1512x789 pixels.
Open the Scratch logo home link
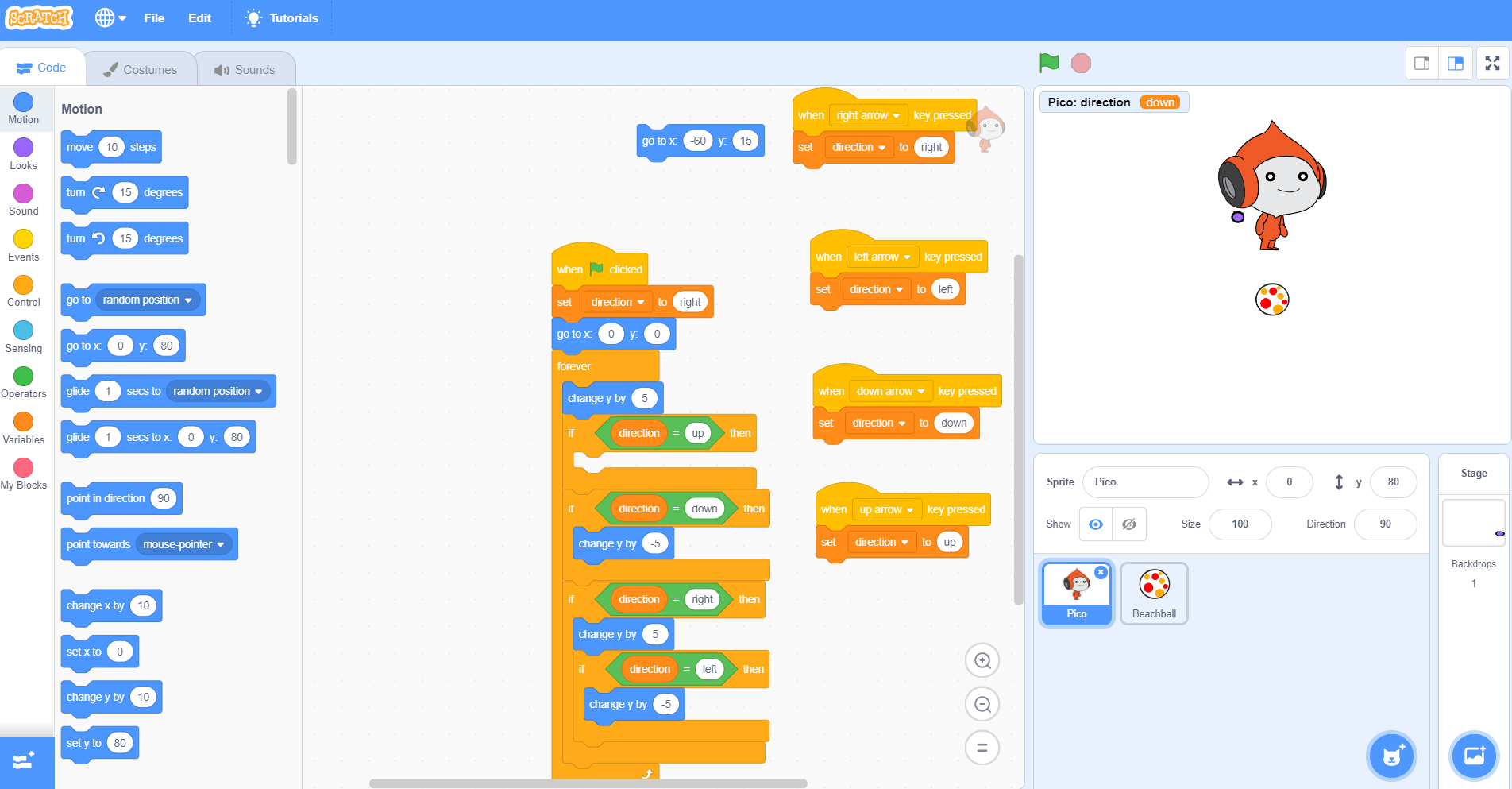39,17
